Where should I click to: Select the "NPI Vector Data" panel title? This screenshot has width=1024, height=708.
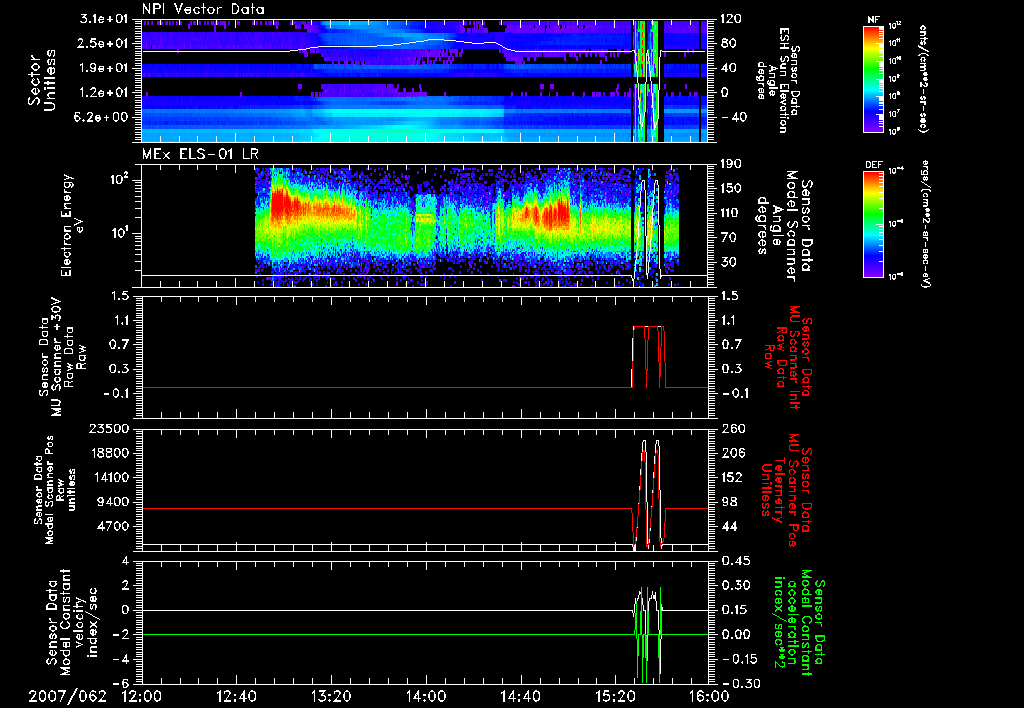coord(204,9)
